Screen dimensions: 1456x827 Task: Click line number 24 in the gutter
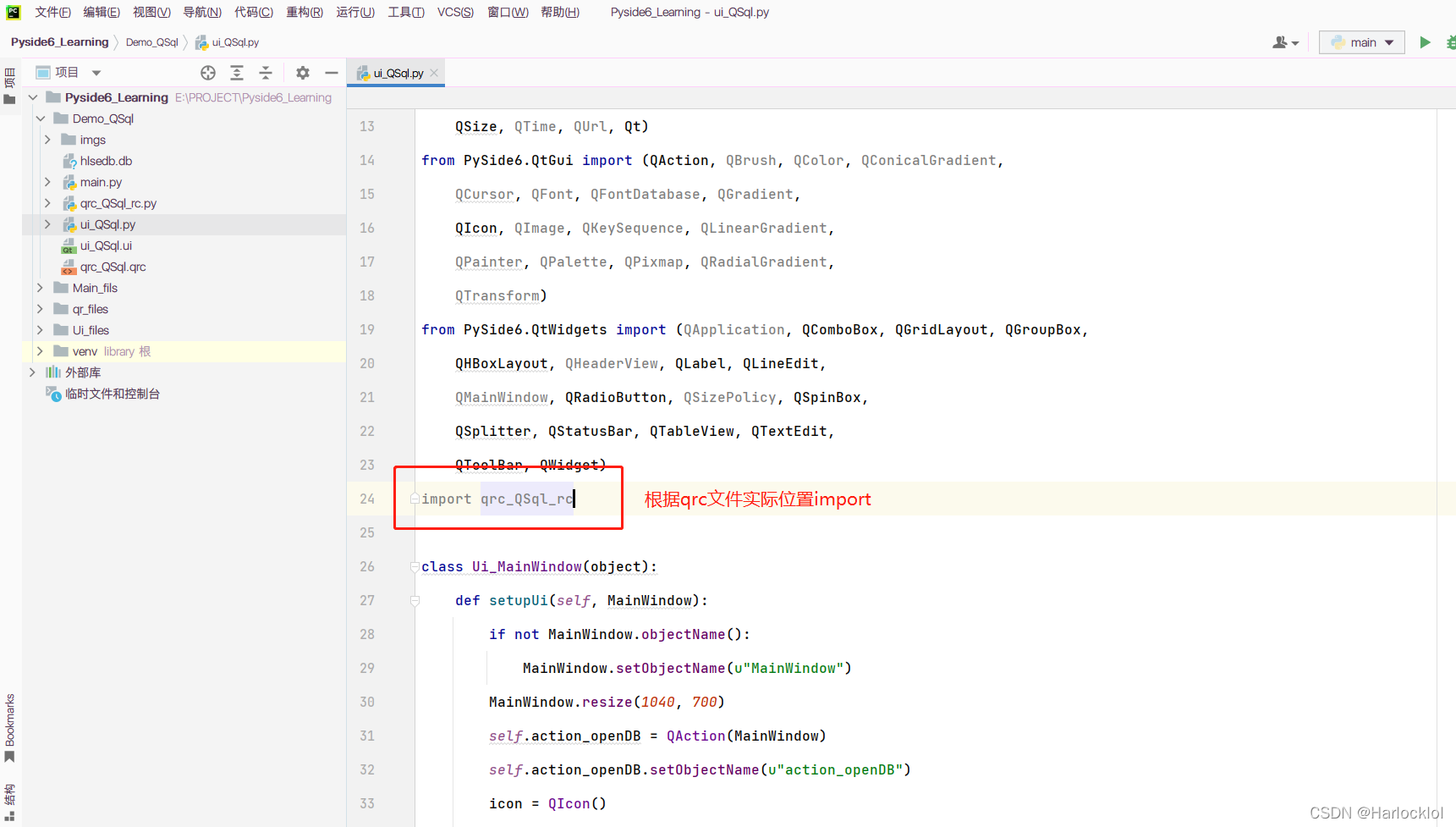(367, 499)
